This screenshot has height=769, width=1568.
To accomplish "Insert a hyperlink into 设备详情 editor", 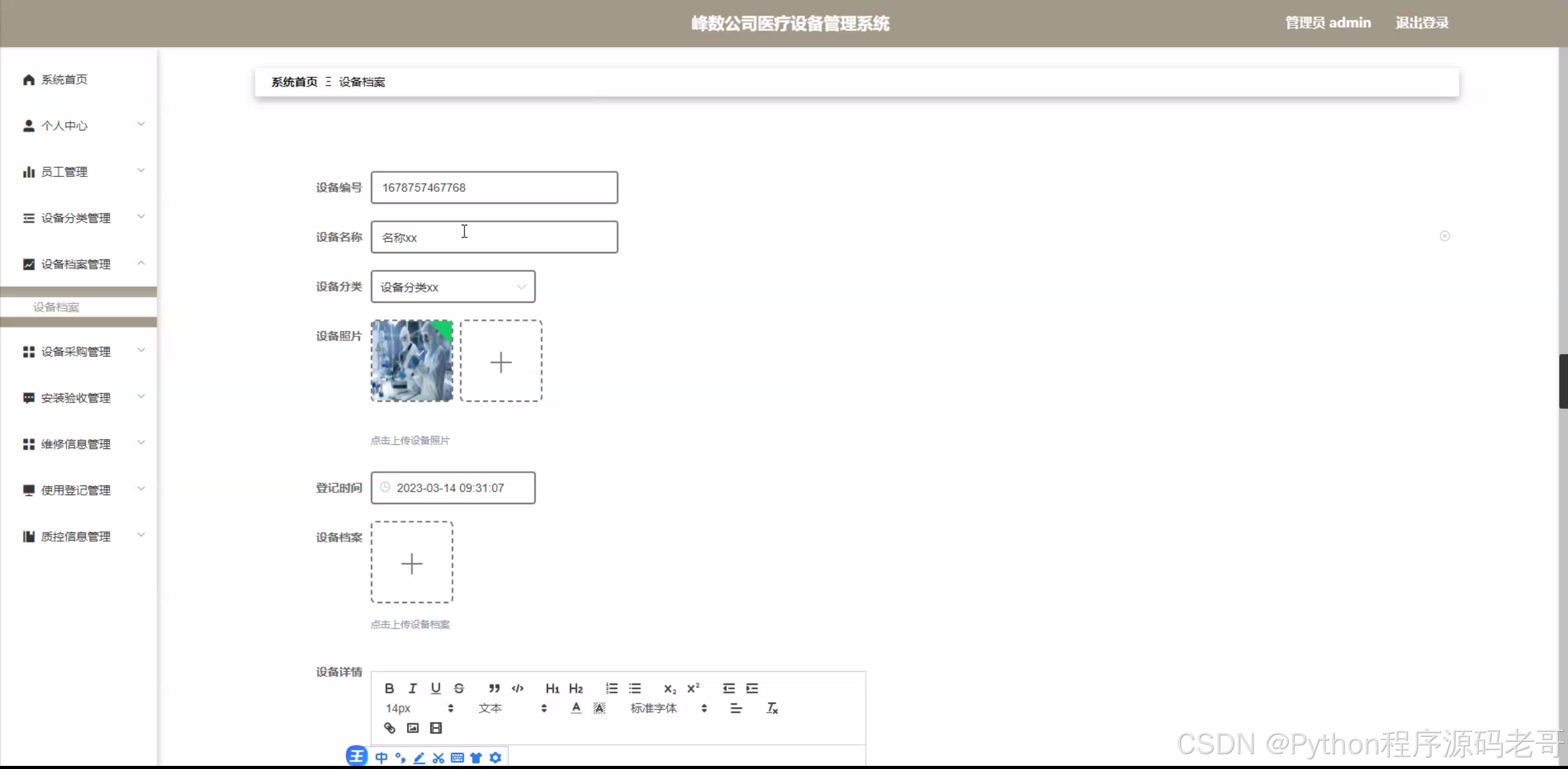I will (390, 728).
